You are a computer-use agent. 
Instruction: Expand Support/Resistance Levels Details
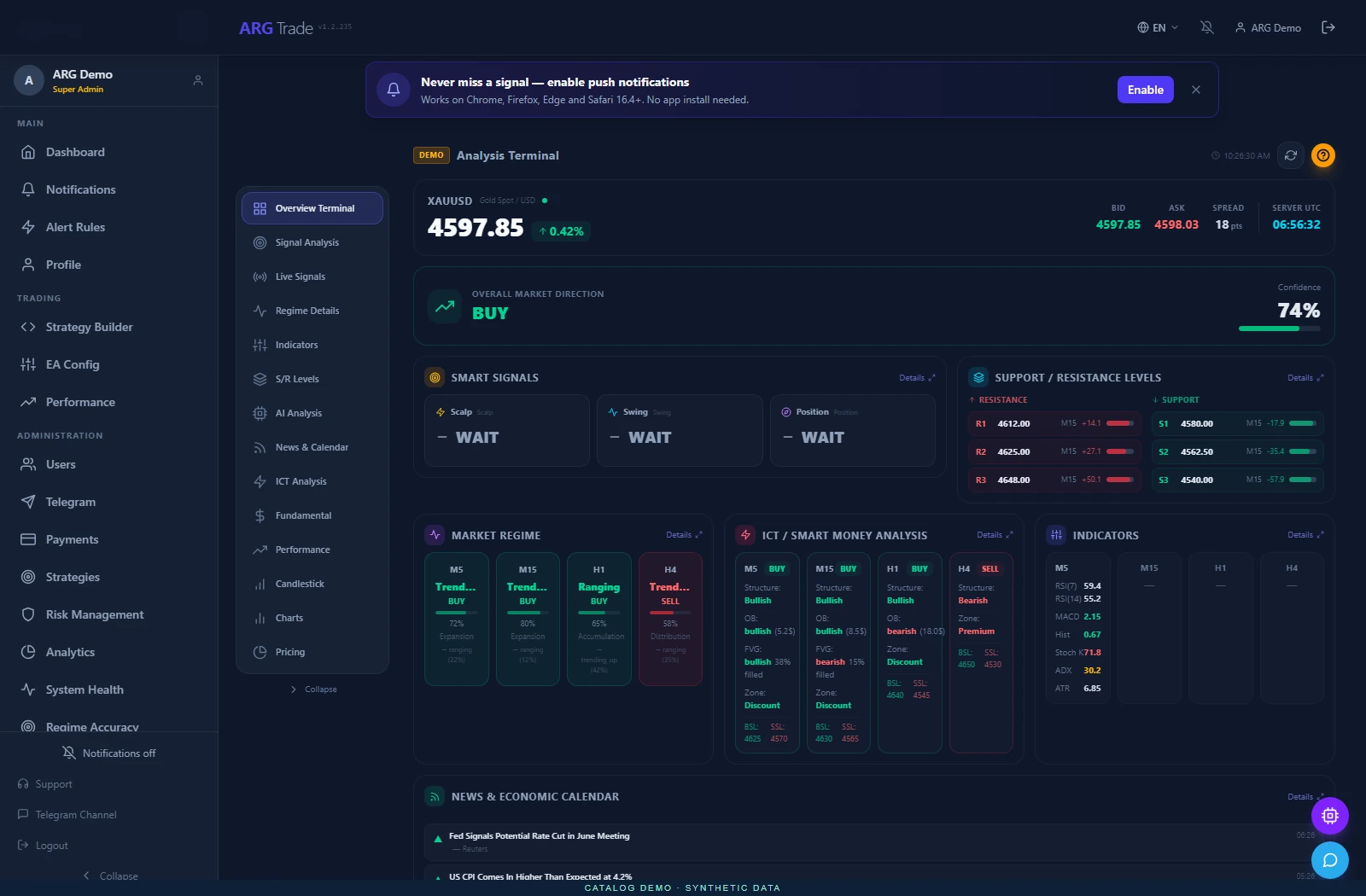[1305, 378]
